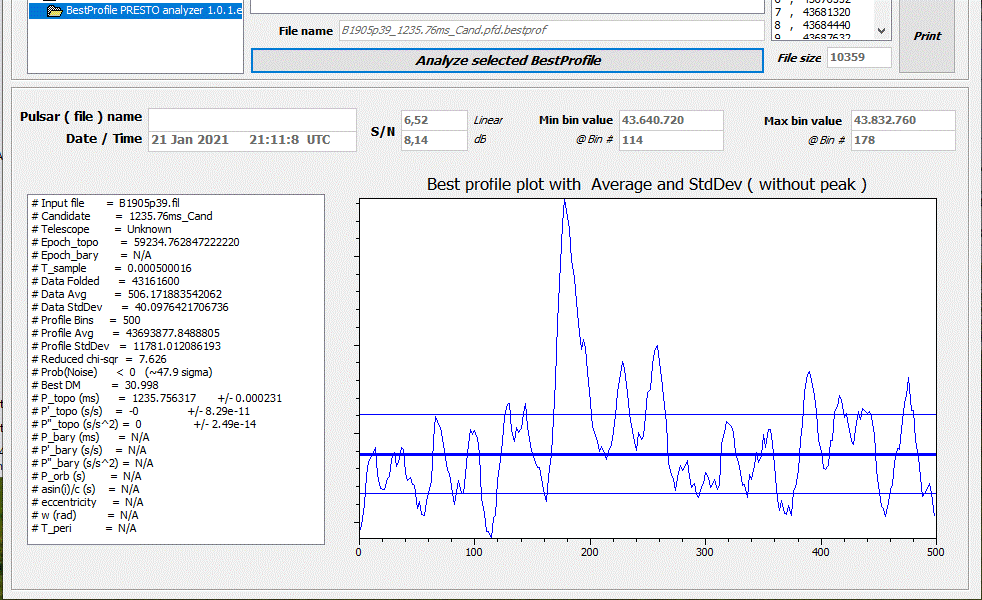Click the plot title 'Best profile plot with Average and StdDev'
This screenshot has width=982, height=600.
click(x=646, y=185)
